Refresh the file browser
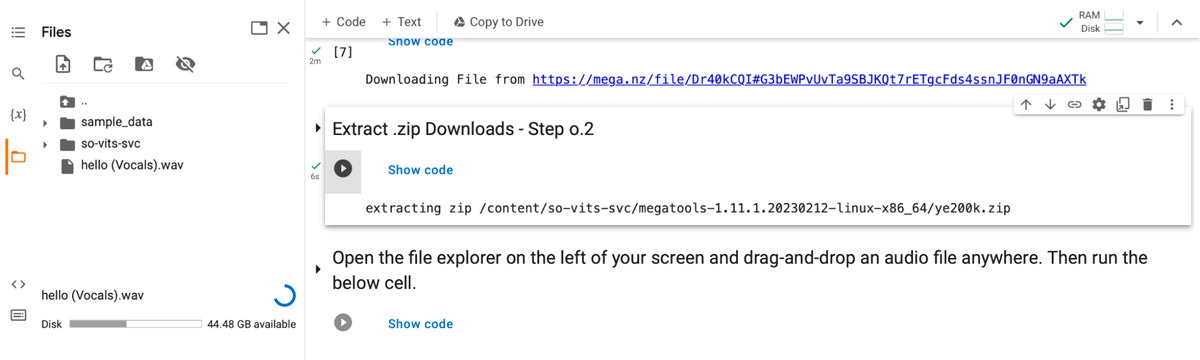Viewport: 1200px width, 360px height. (103, 64)
